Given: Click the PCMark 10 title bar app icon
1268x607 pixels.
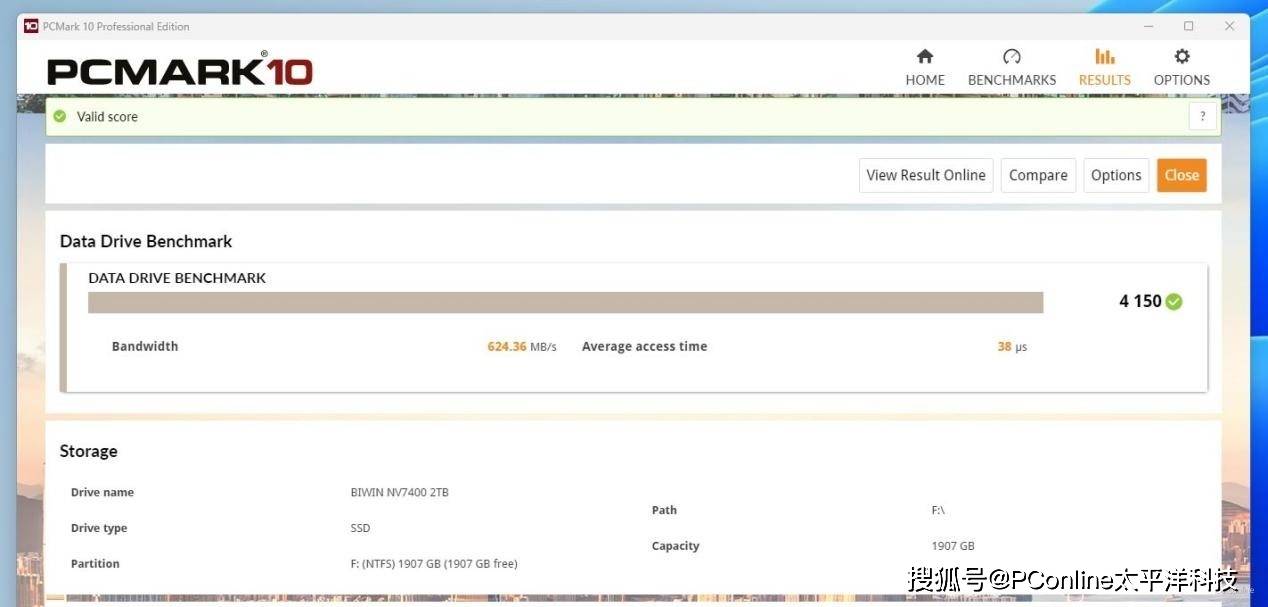Looking at the screenshot, I should (x=31, y=26).
